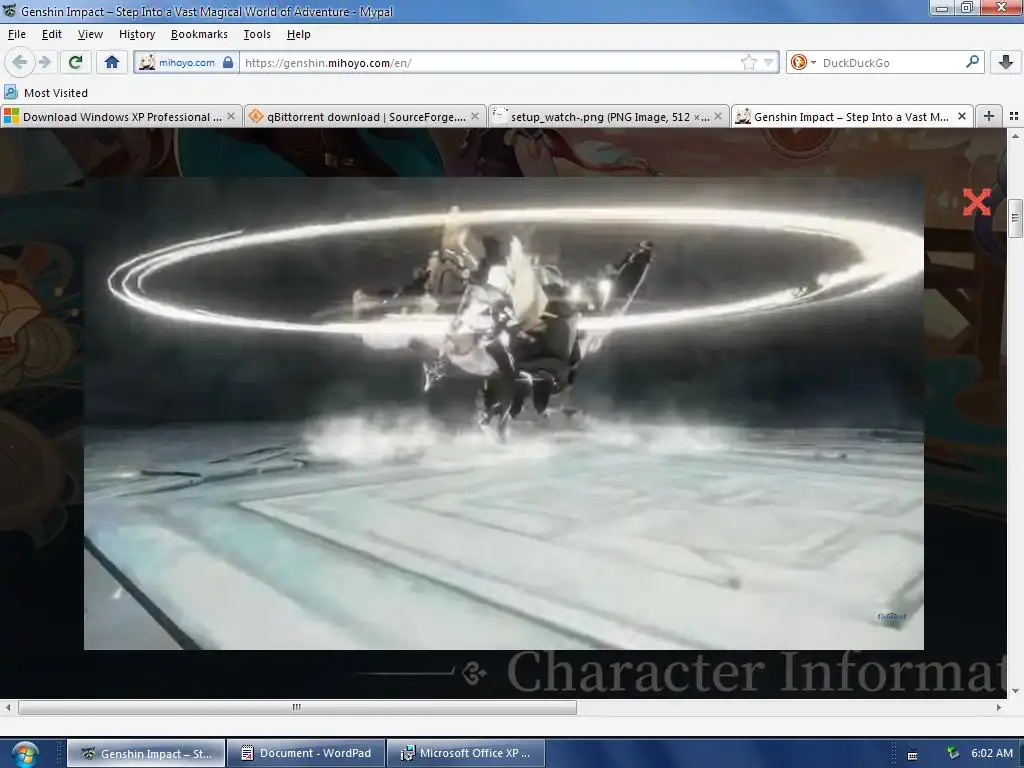Switch to Microsoft Office XP taskbar button
1024x768 pixels.
click(466, 753)
